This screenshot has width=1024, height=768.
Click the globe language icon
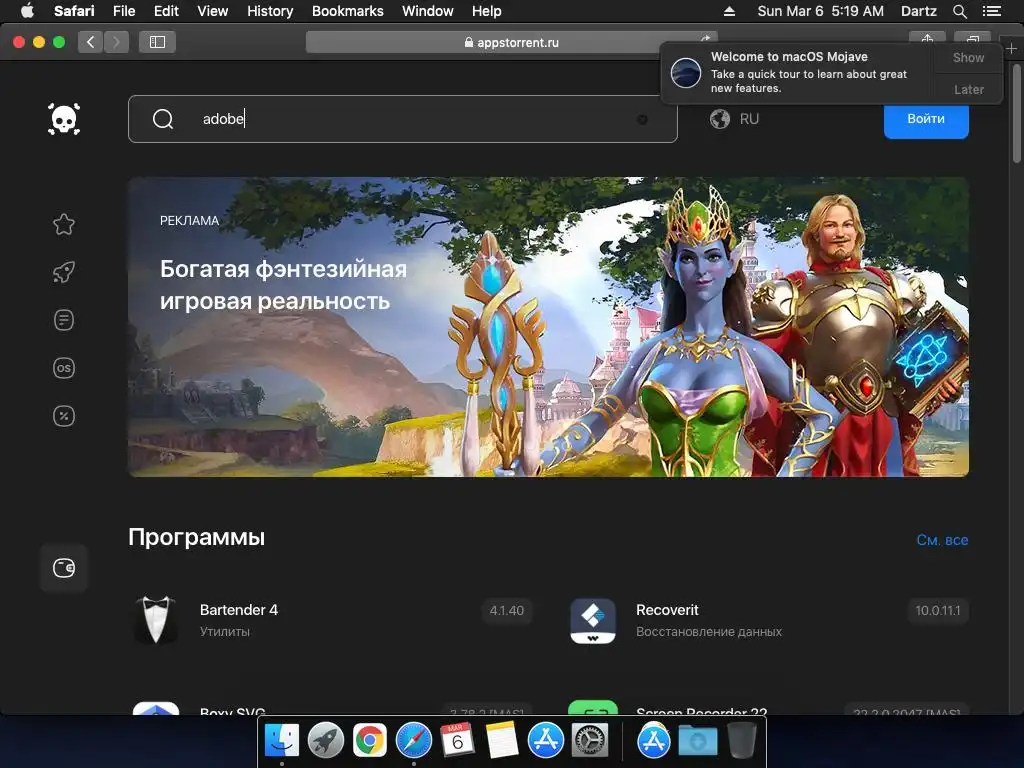coord(720,119)
